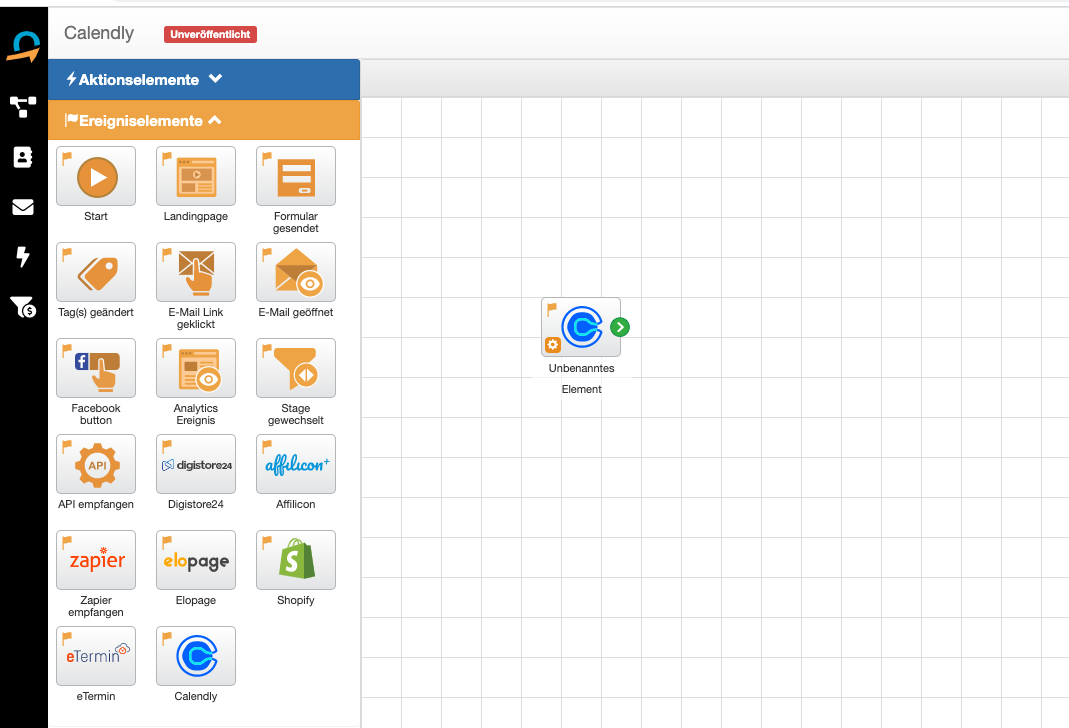Open the email envelope icon in sidebar
1069x728 pixels.
pos(23,207)
